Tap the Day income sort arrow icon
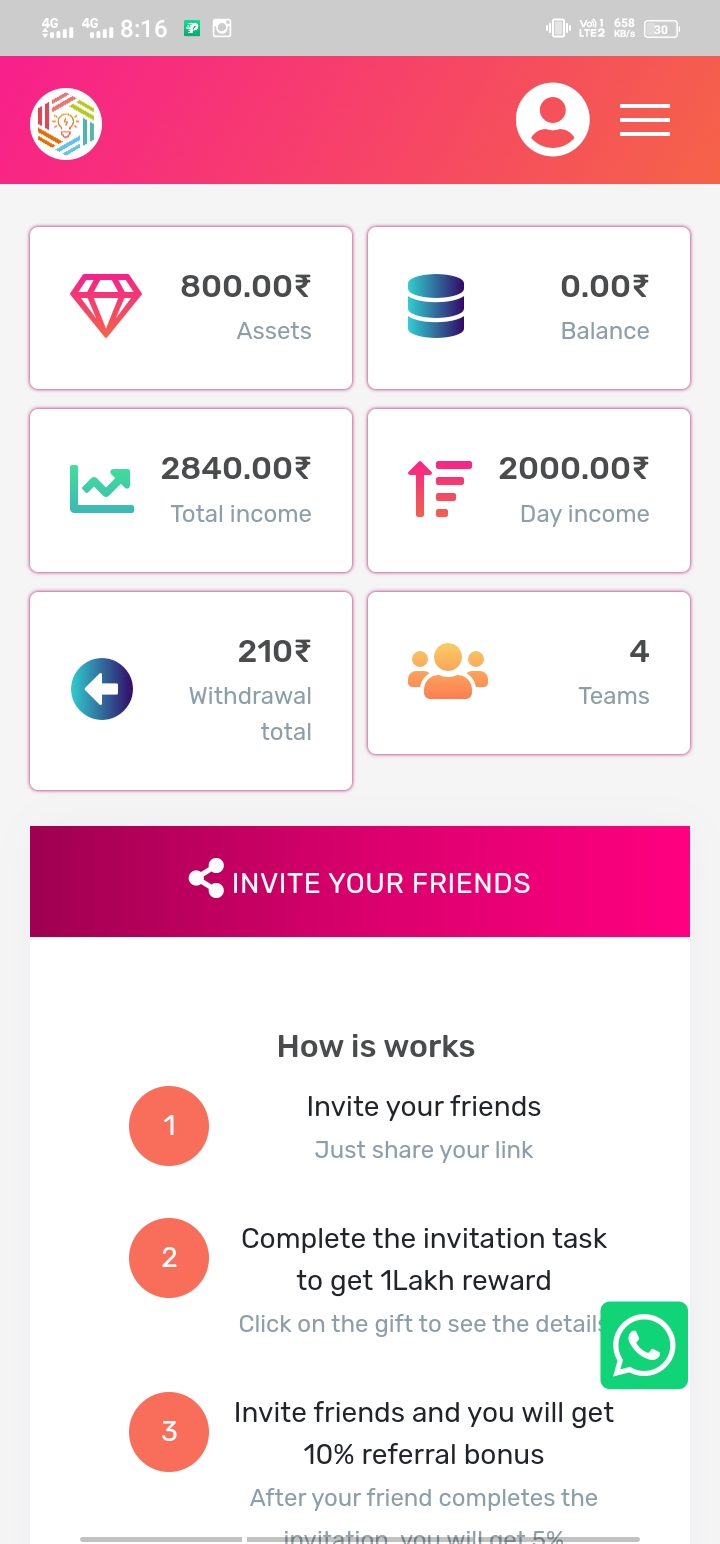 [x=439, y=488]
